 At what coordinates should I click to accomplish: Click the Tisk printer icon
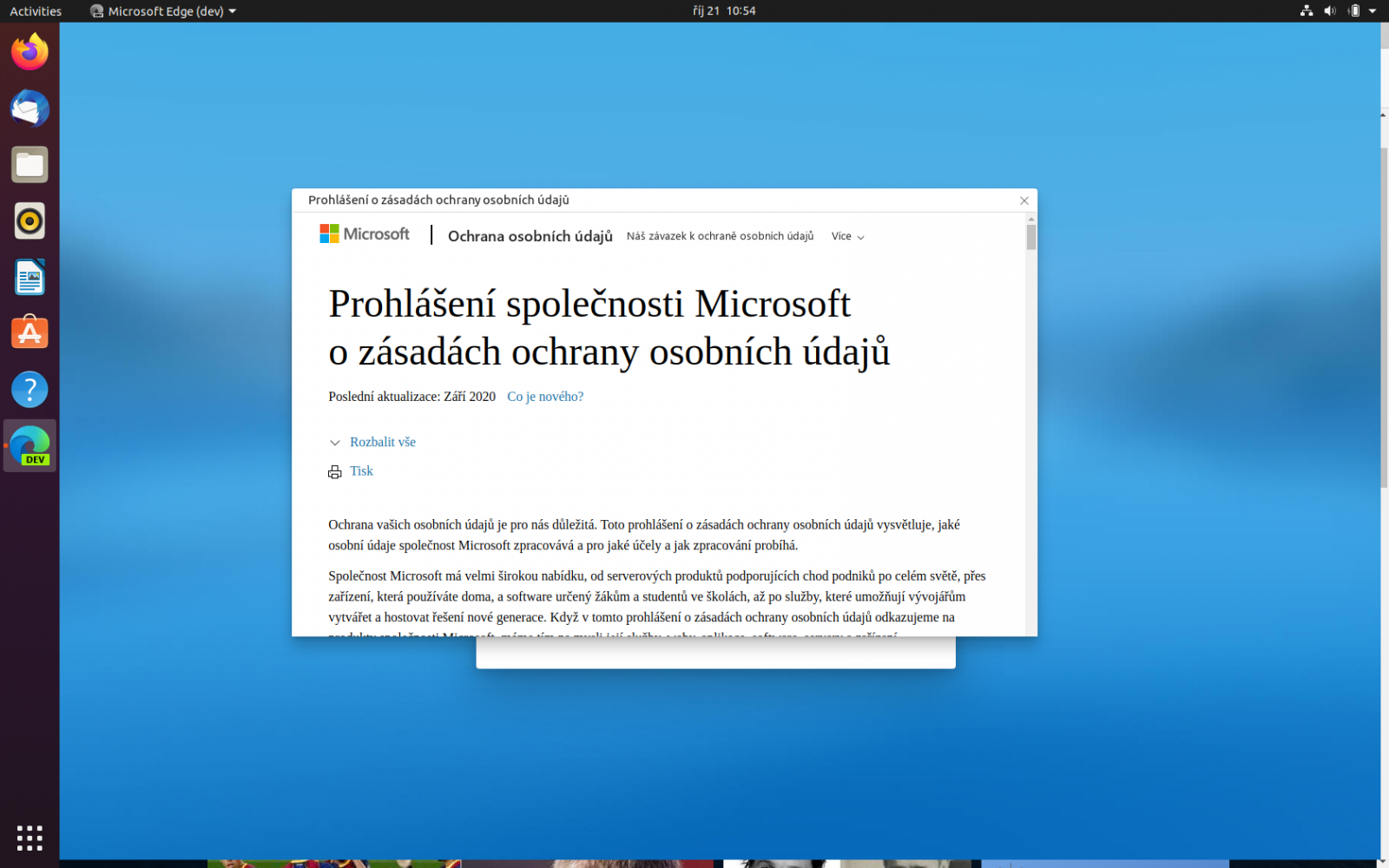(335, 471)
